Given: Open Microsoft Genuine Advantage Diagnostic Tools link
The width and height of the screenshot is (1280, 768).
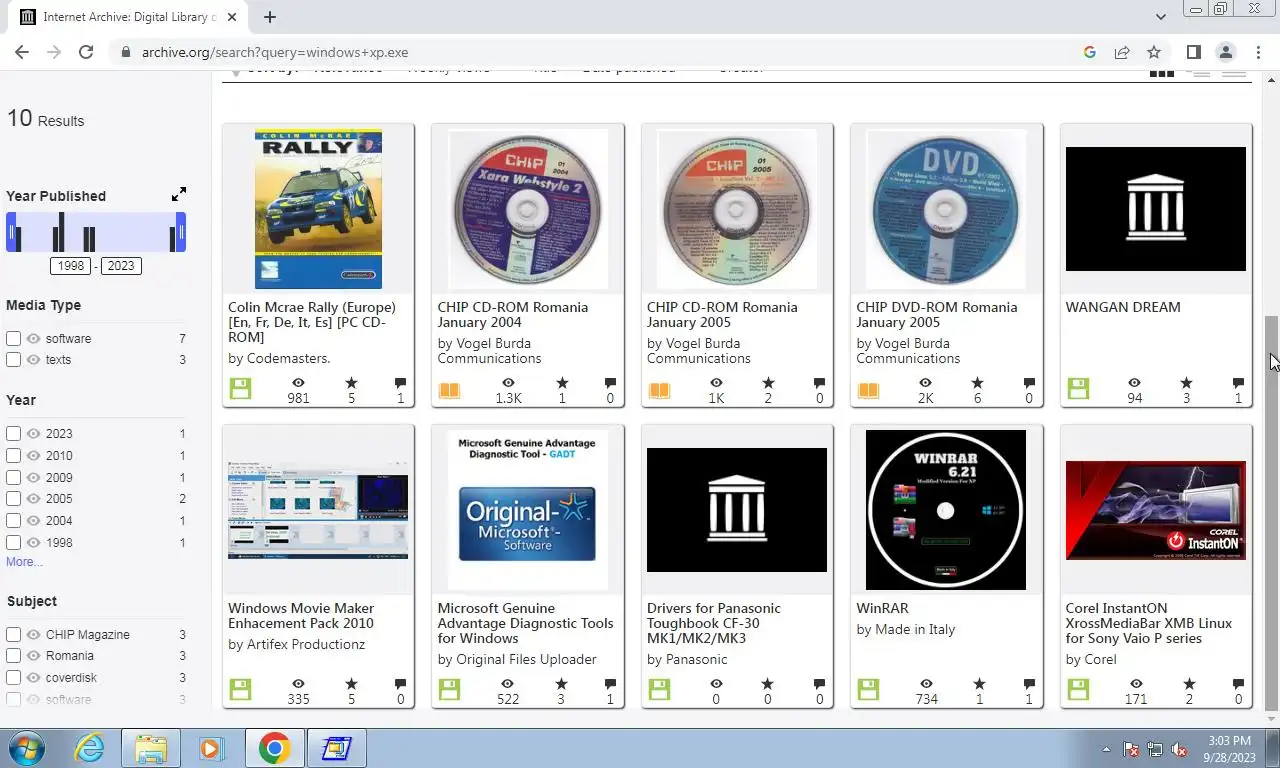Looking at the screenshot, I should tap(525, 623).
